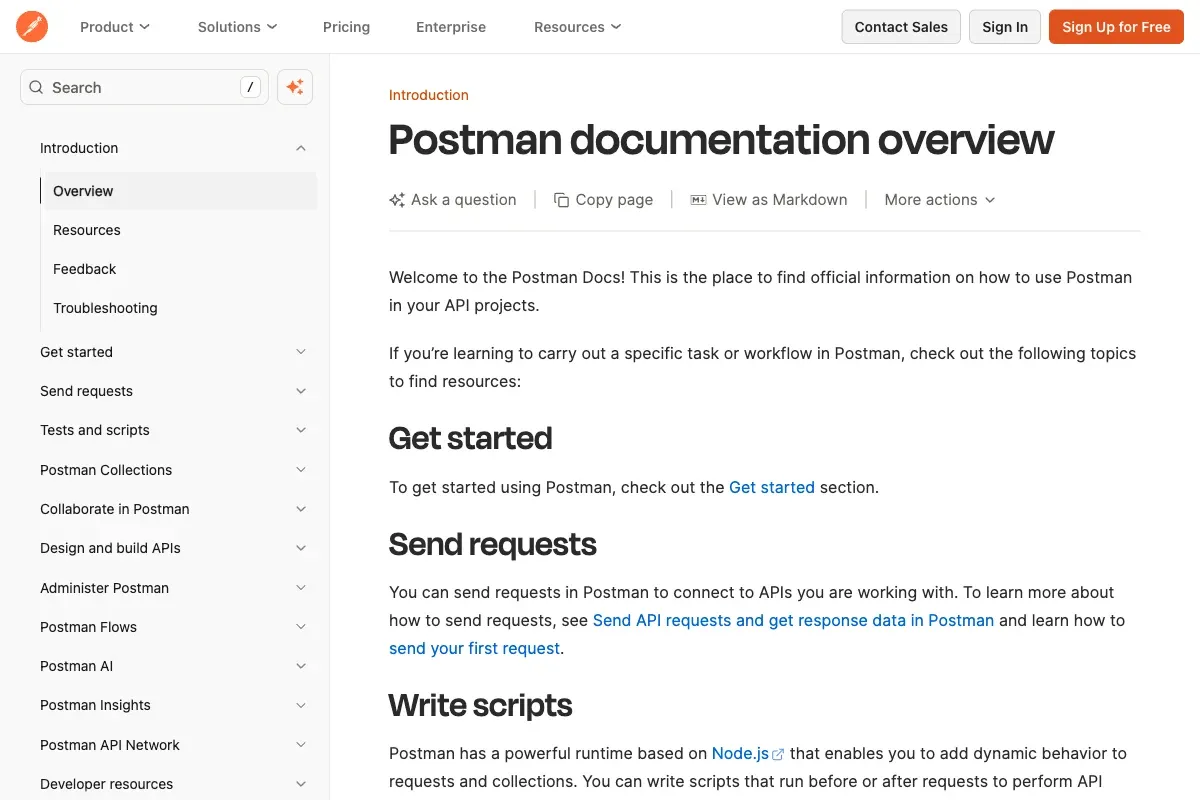
Task: Click inside the Search field
Action: click(130, 88)
